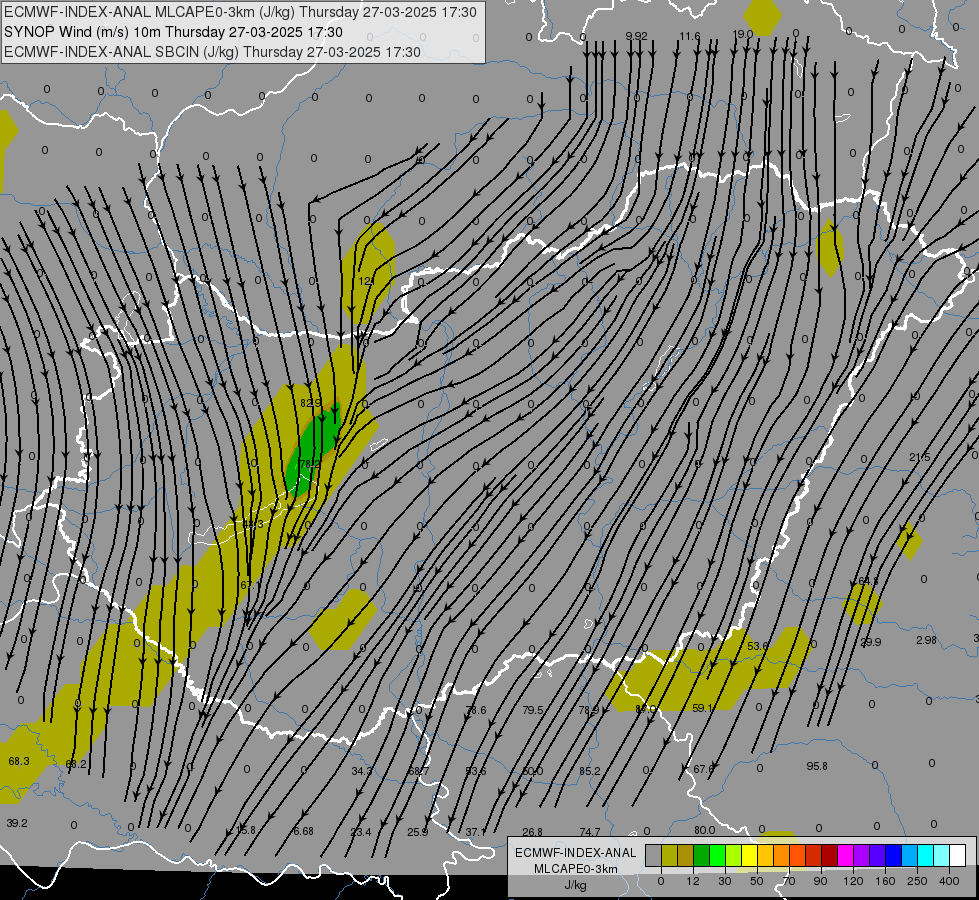Select the olive-yellow swatch above value 0
This screenshot has height=900, width=979.
669,855
